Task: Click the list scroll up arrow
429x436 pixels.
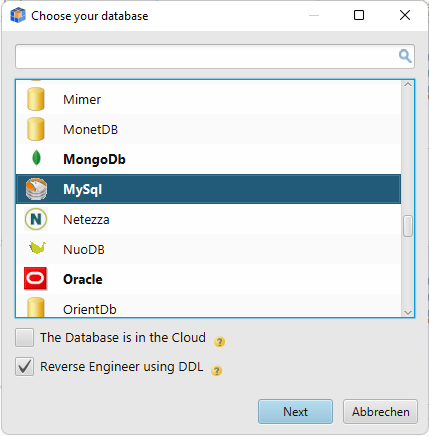Action: [408, 85]
